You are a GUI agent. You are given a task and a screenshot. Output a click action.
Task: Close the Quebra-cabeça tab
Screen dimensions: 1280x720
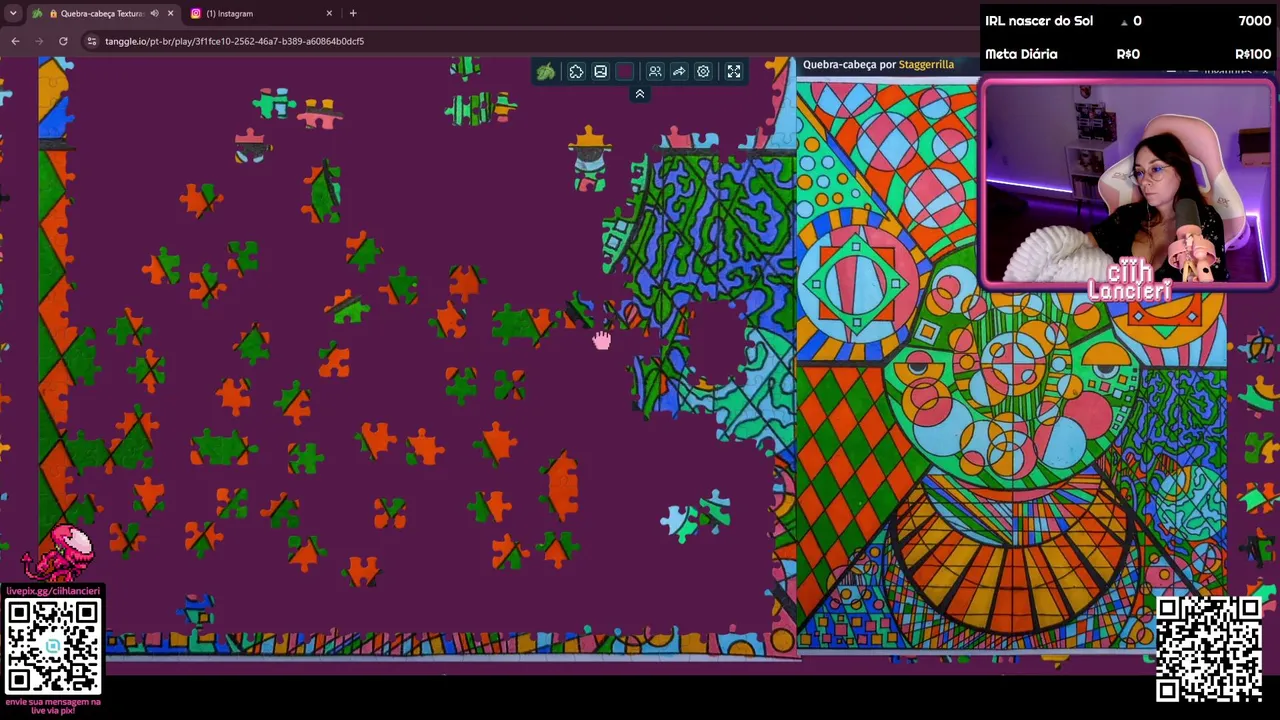(x=170, y=13)
